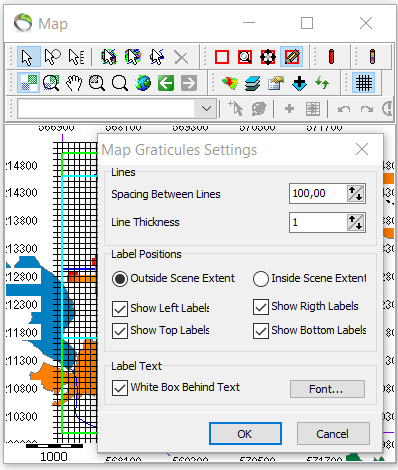Open the Font... dialog button

coord(327,389)
